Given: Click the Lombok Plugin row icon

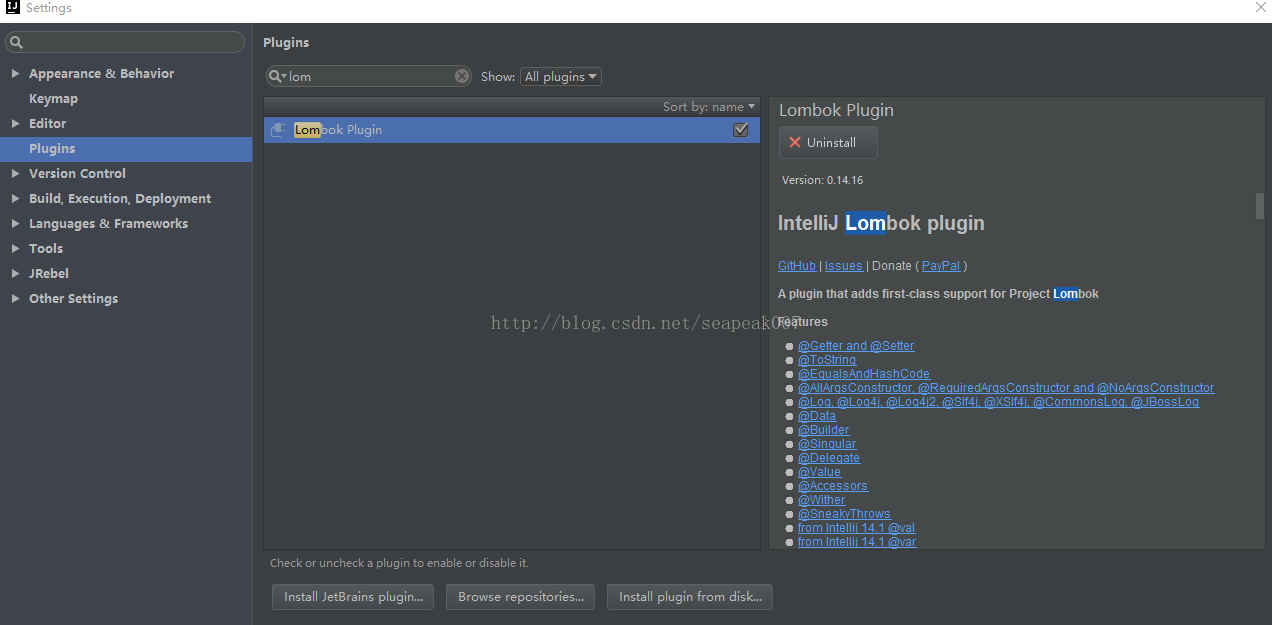Looking at the screenshot, I should point(279,130).
